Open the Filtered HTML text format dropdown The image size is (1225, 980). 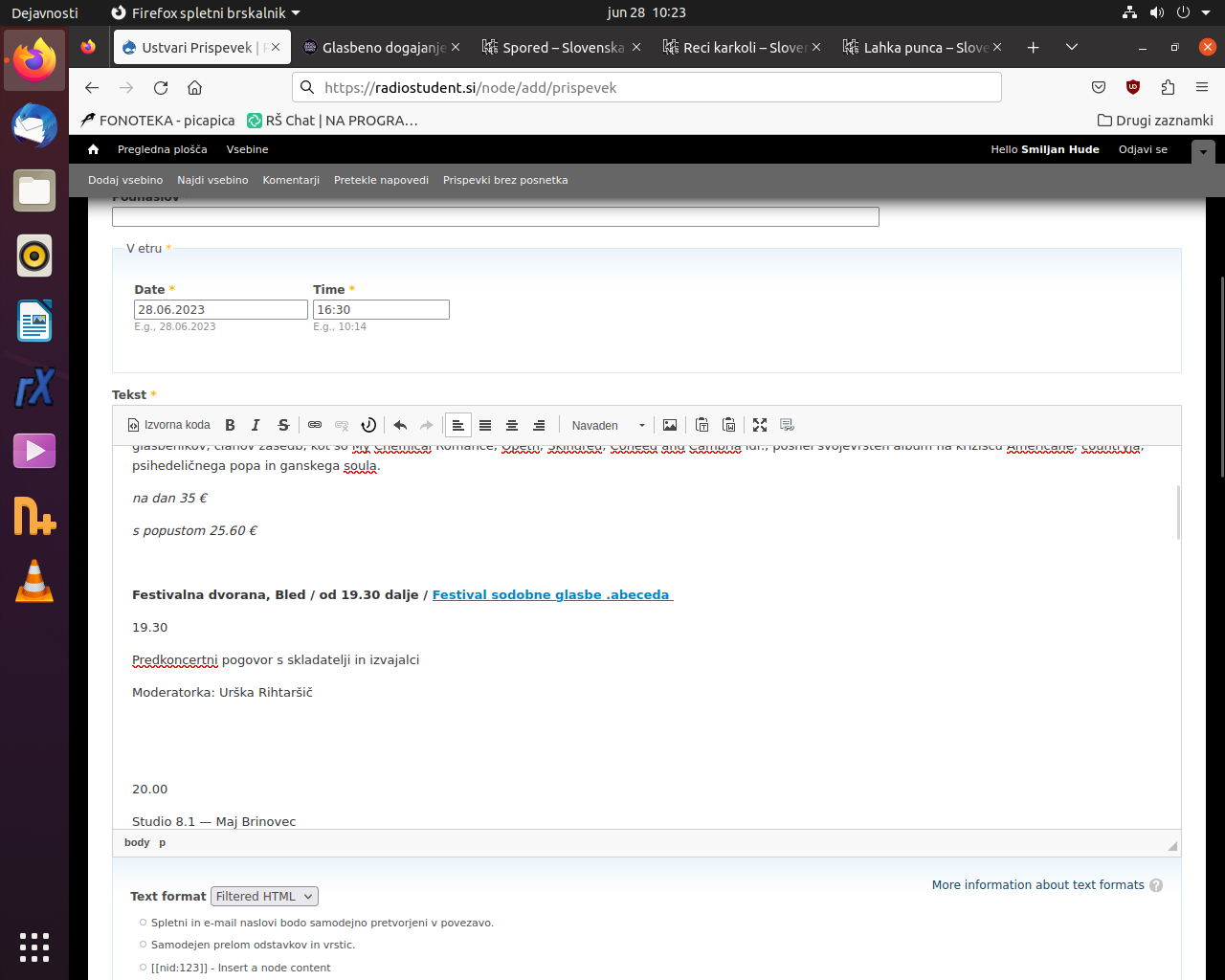[x=264, y=897]
